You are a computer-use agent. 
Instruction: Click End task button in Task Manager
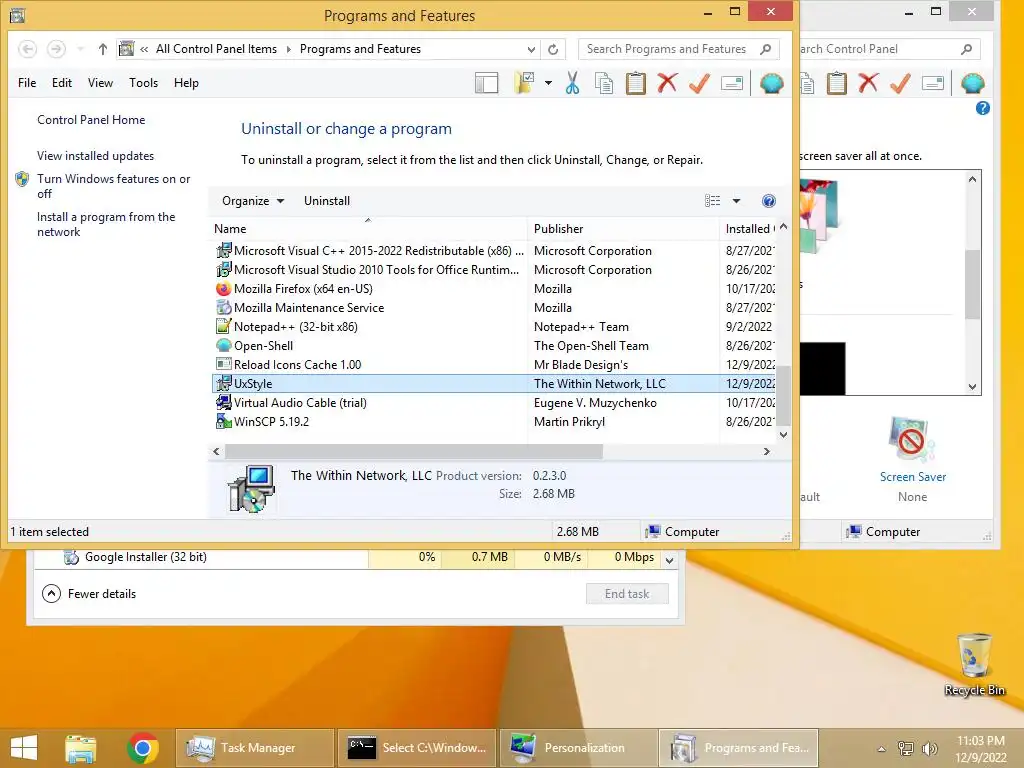pos(627,594)
